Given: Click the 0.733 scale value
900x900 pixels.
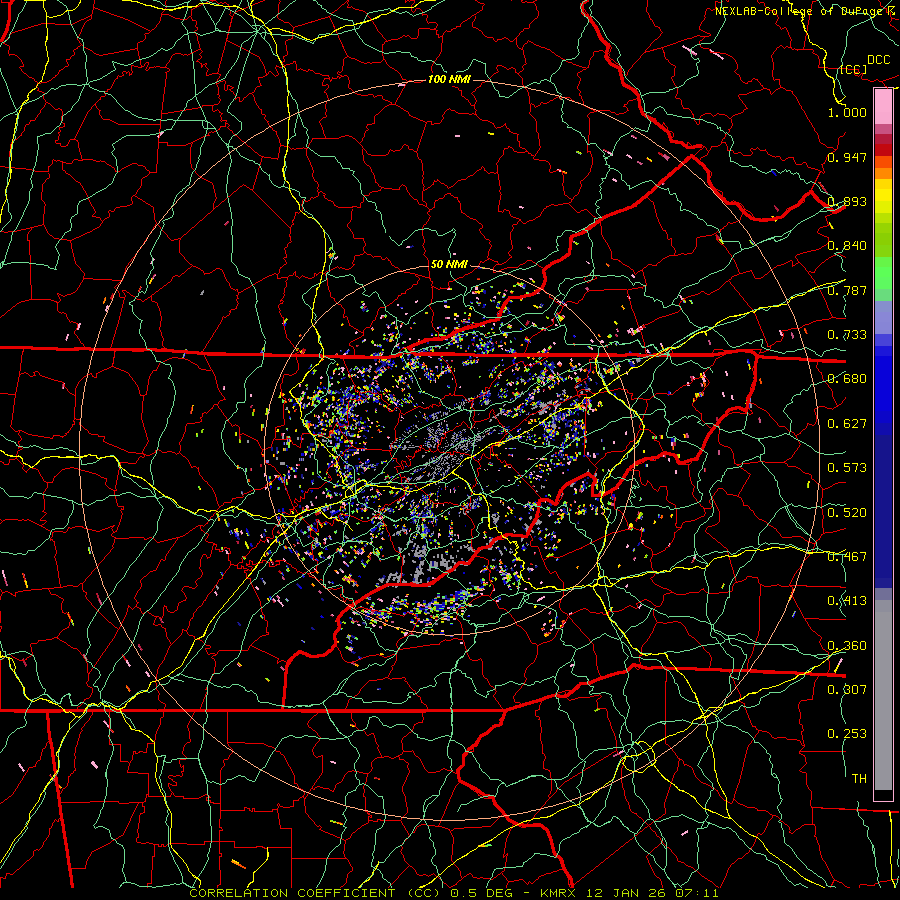Looking at the screenshot, I should pyautogui.click(x=847, y=335).
